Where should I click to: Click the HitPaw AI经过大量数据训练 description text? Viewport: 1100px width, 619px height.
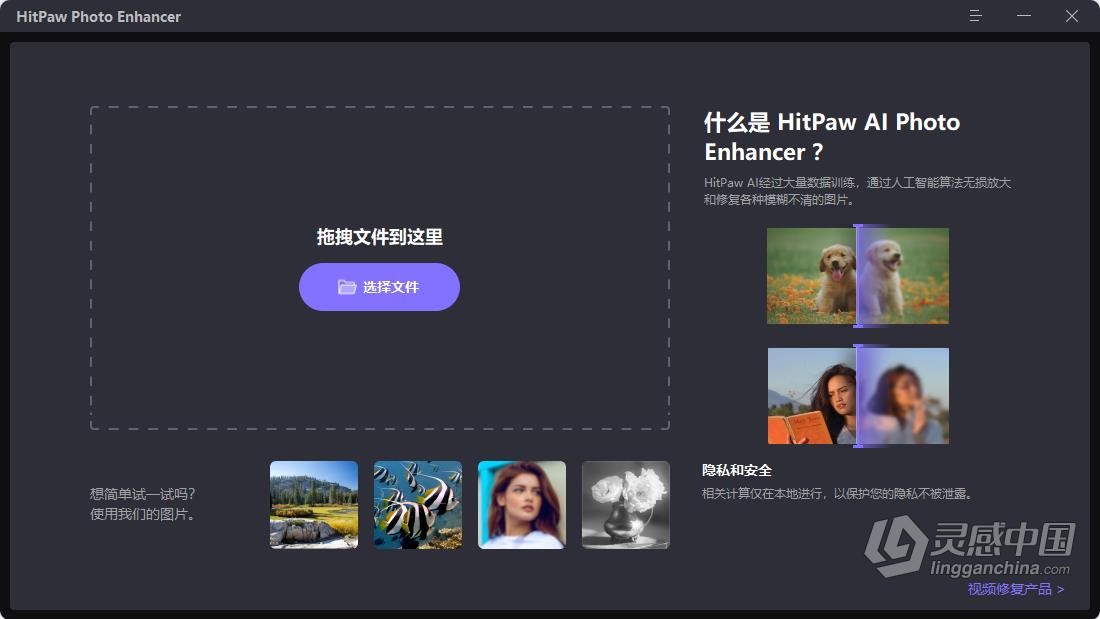[x=857, y=191]
